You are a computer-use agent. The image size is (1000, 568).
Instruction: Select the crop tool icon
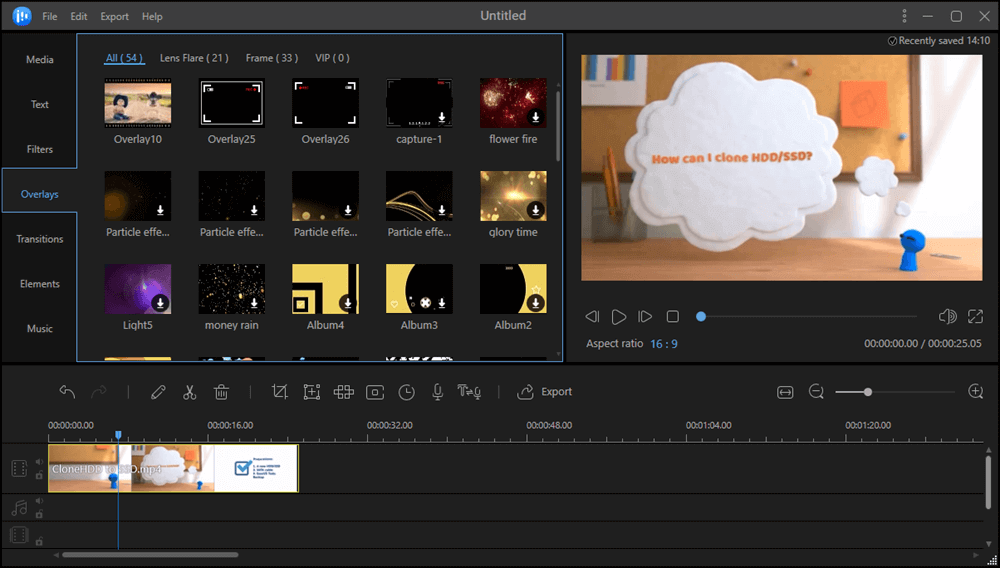point(279,391)
